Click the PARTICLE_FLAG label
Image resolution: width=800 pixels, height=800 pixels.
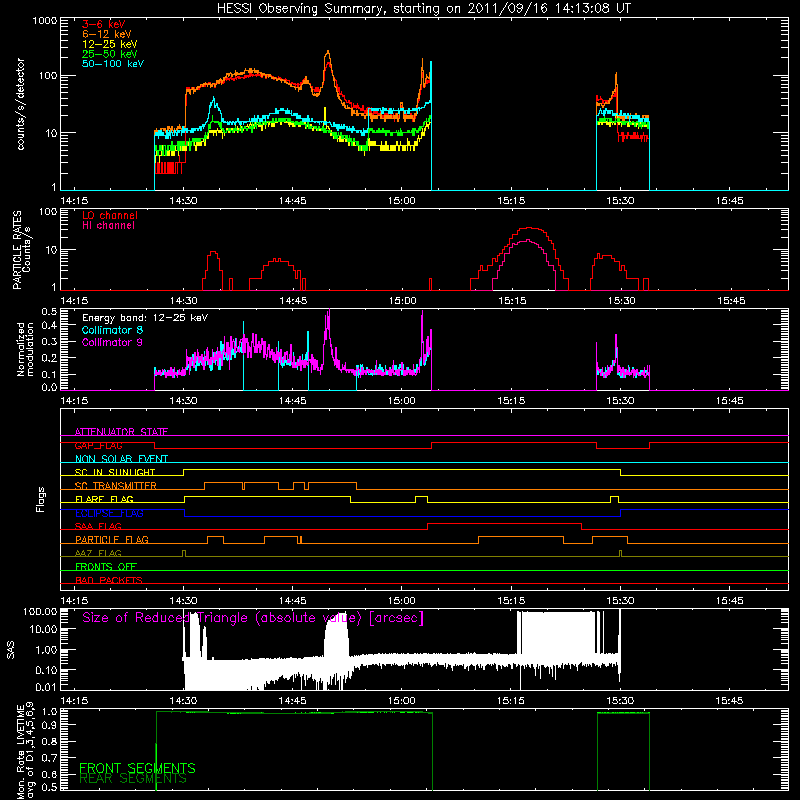pos(112,540)
